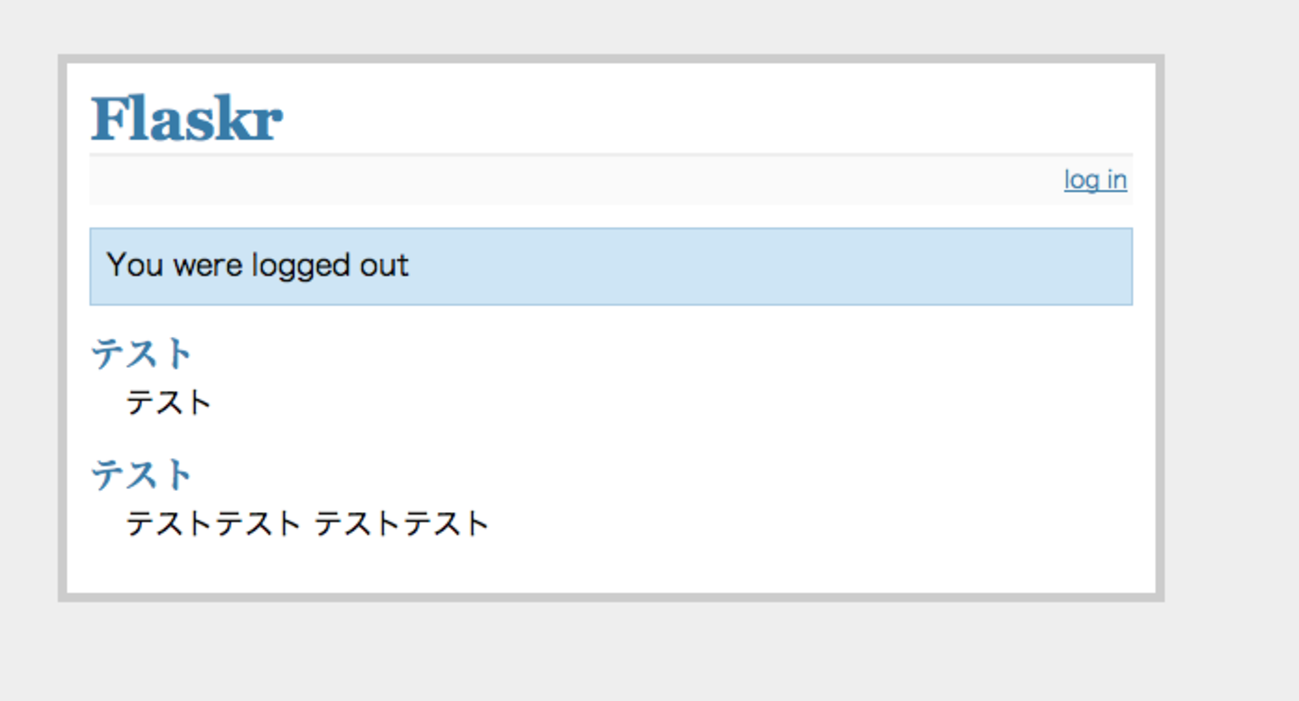
Task: Click the first entry's black テスト body text
Action: point(168,403)
